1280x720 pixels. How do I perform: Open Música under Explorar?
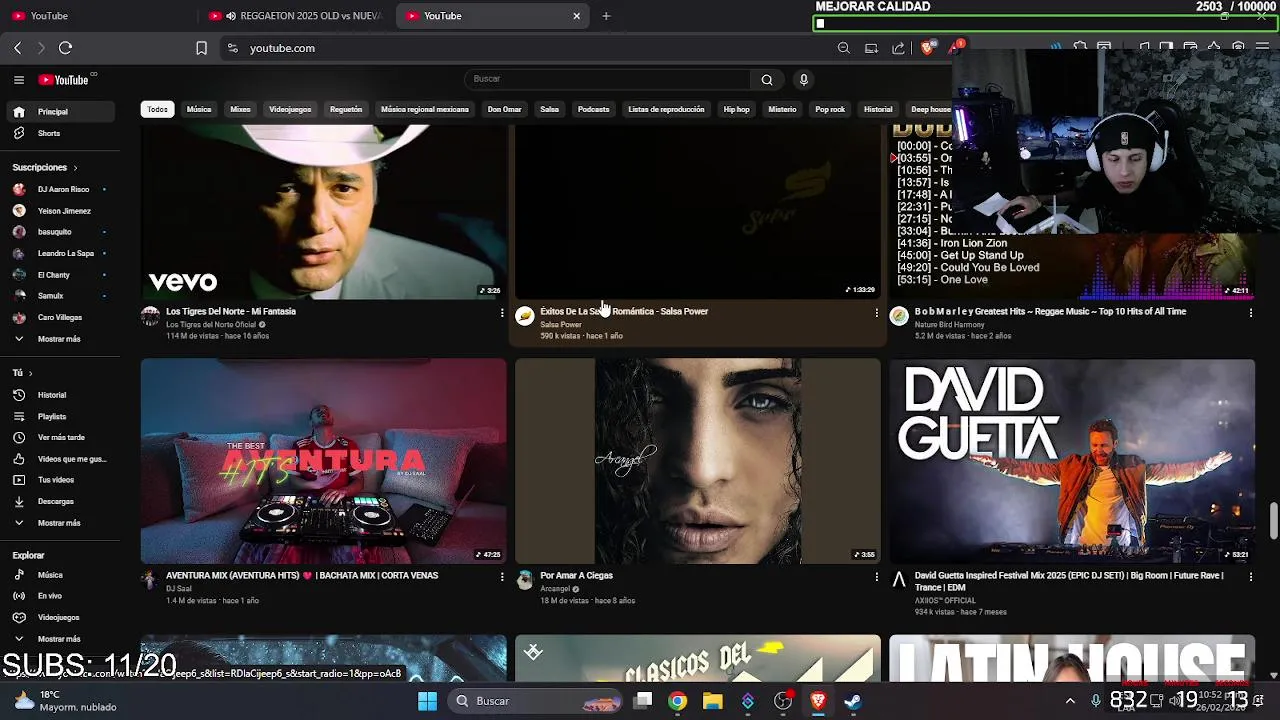60,575
